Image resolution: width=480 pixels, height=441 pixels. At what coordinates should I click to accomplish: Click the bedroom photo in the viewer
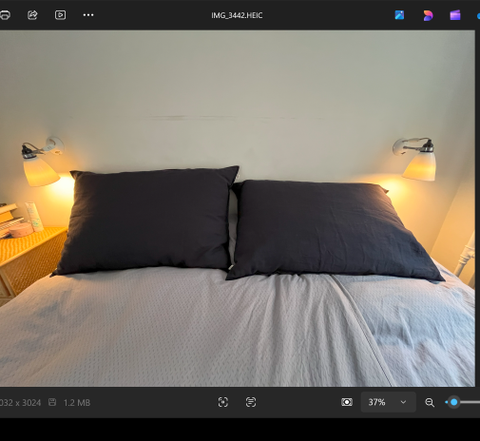237,209
